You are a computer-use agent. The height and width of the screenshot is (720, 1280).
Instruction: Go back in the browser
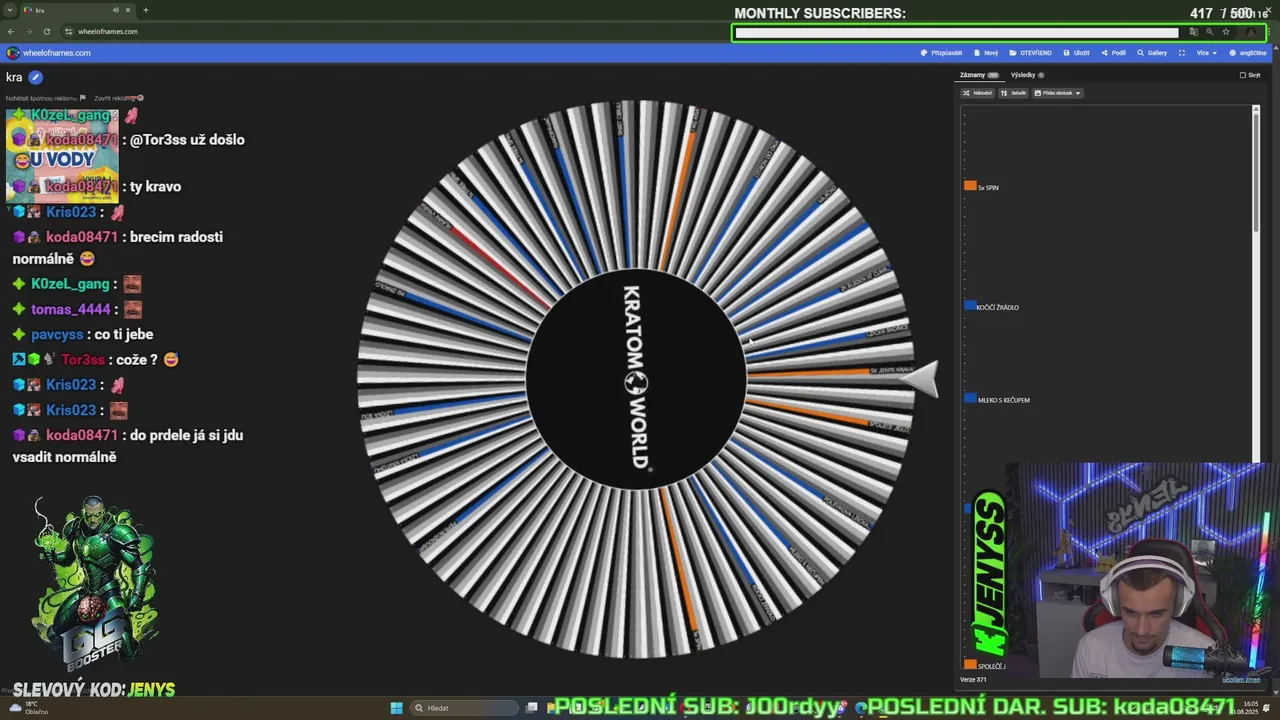11,31
